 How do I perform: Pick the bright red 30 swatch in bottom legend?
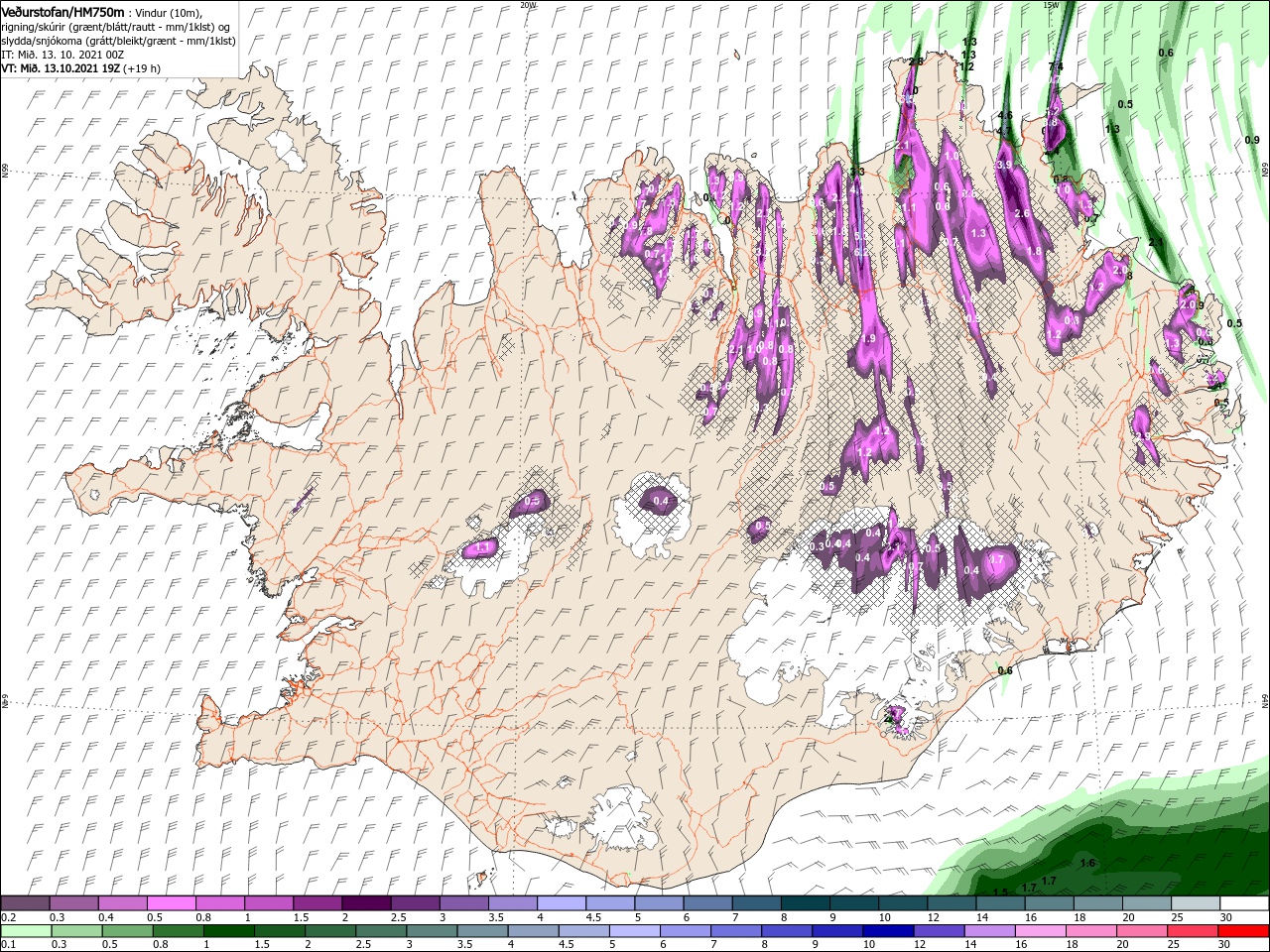click(x=1244, y=931)
